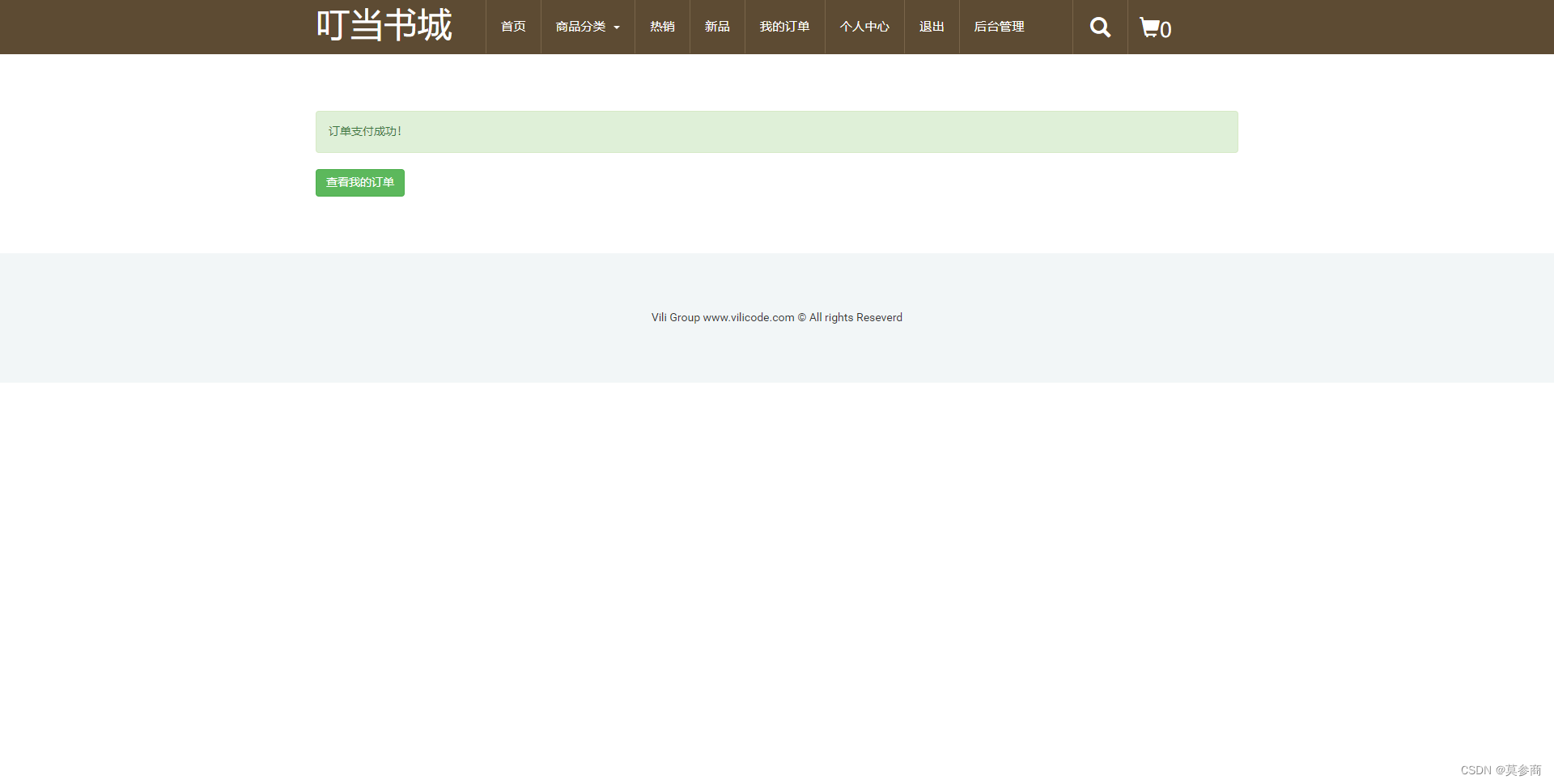Click the Vili Group www.vilicode.com footer text
The height and width of the screenshot is (784, 1554).
[777, 317]
